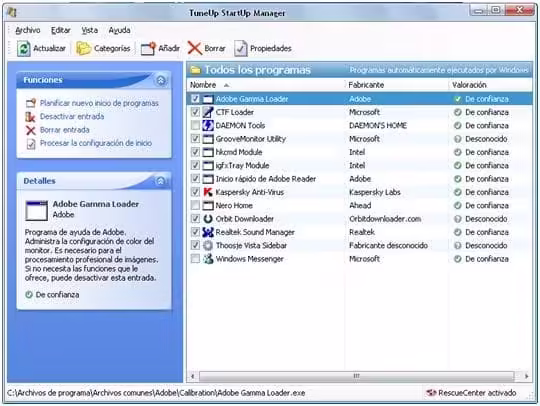540x406 pixels.
Task: Uncheck the CTF Loader checkbox
Action: 195,112
